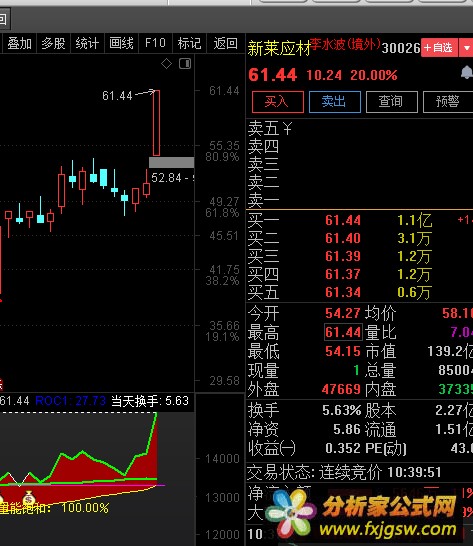Click the 买一 bid price 61.44
Image resolution: width=473 pixels, height=546 pixels.
click(343, 220)
